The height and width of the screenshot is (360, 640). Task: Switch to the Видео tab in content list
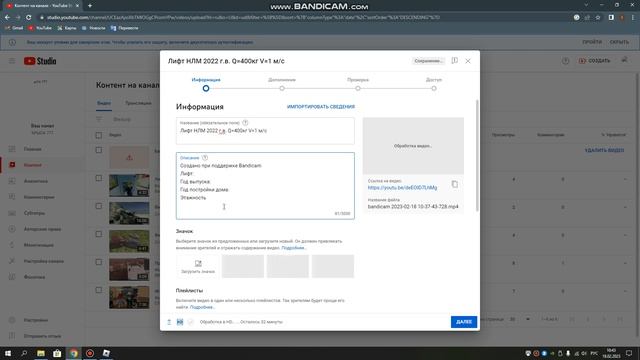coord(104,103)
